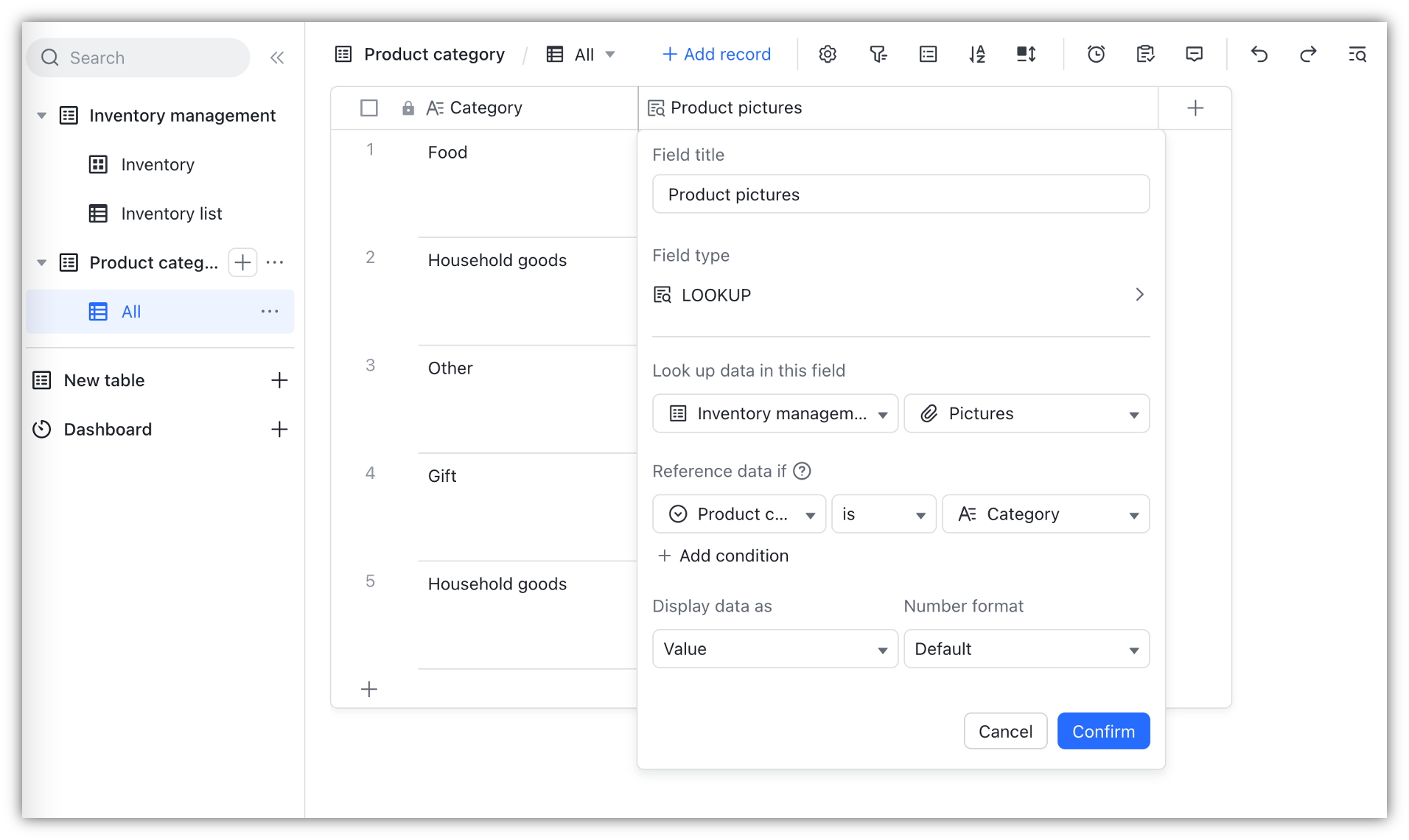Toggle selection of the Food record row
The width and height of the screenshot is (1409, 840).
pos(369,151)
